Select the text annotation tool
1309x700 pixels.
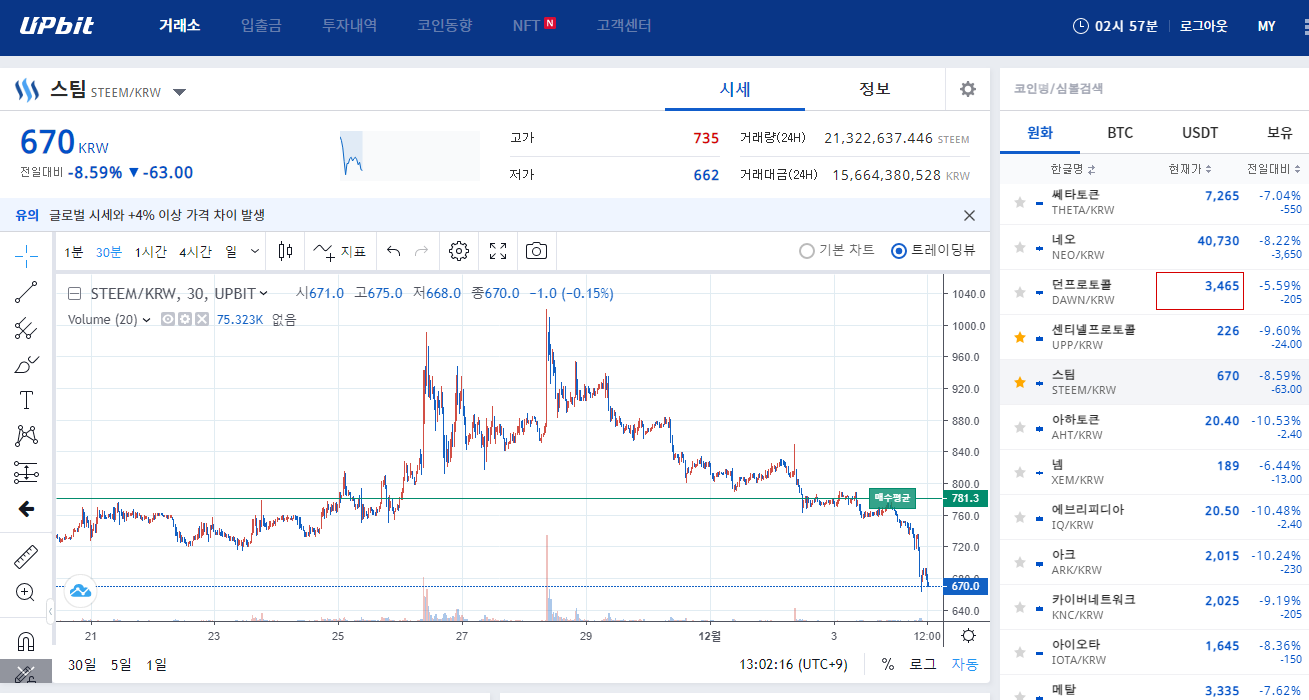[26, 400]
